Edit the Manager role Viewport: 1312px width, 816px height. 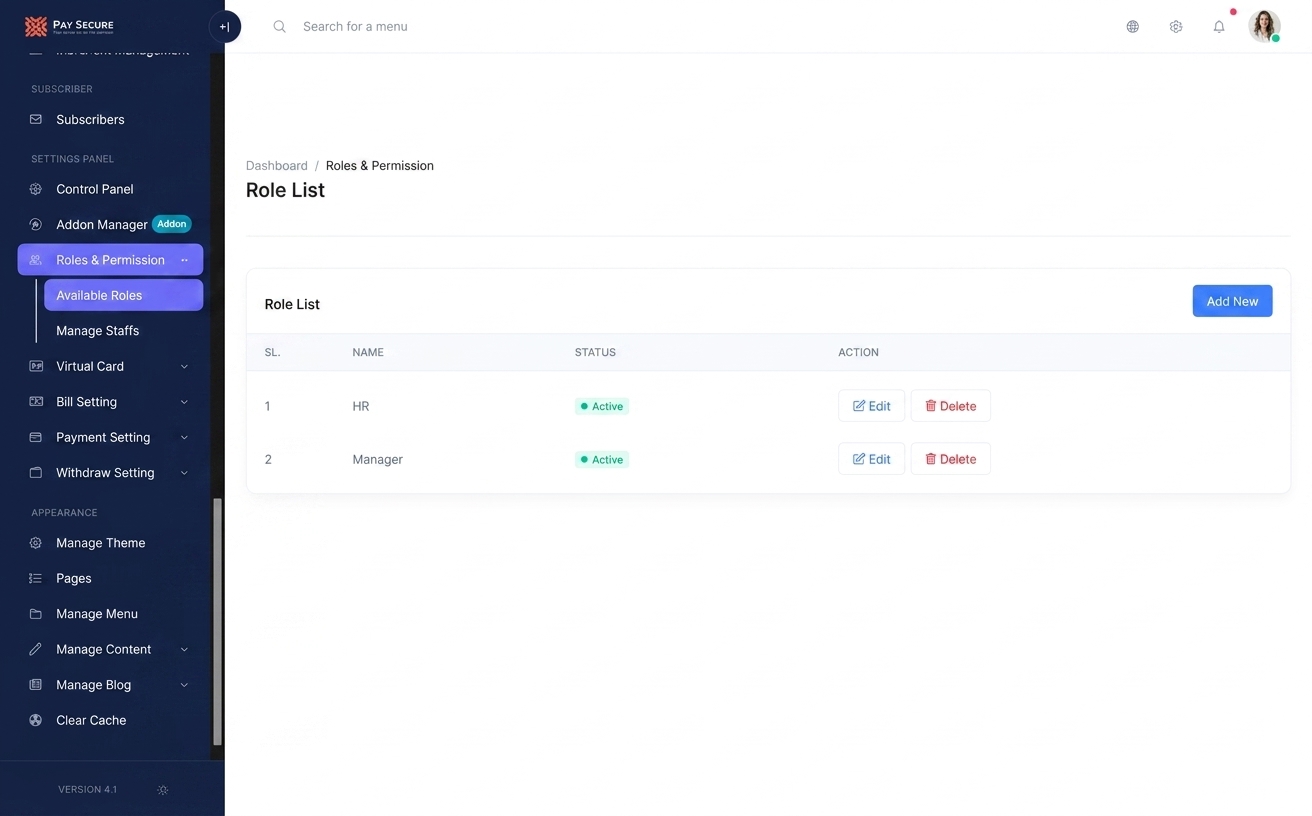coord(872,459)
